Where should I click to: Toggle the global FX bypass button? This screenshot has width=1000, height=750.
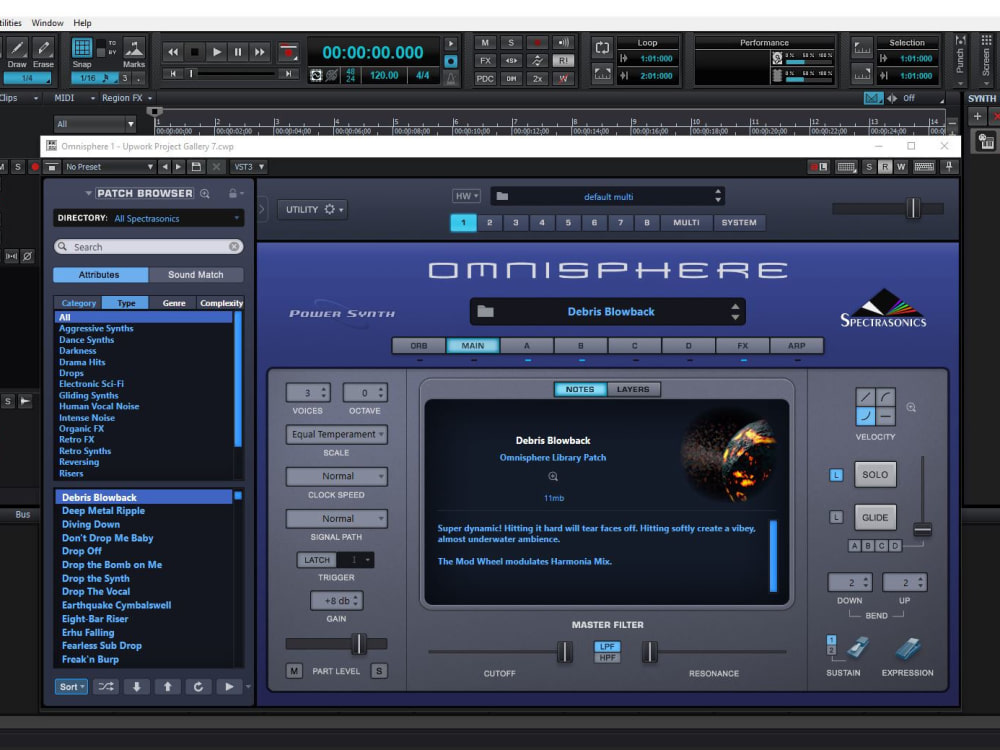click(x=485, y=61)
